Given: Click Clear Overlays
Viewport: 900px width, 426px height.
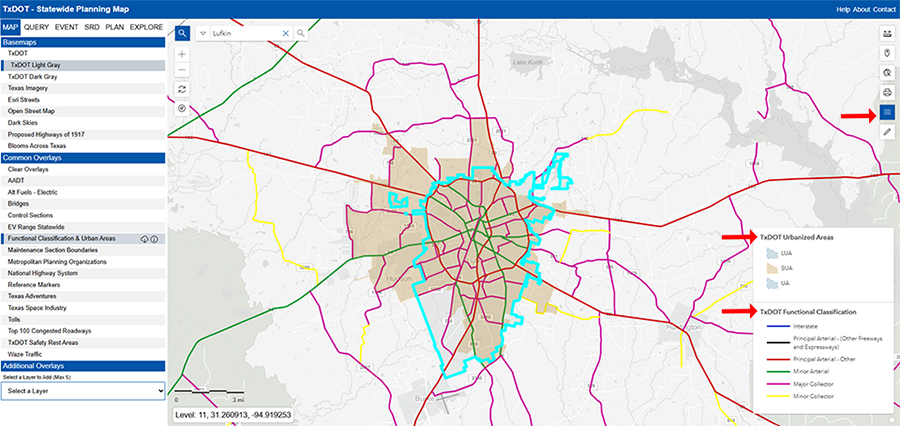Looking at the screenshot, I should tap(83, 169).
